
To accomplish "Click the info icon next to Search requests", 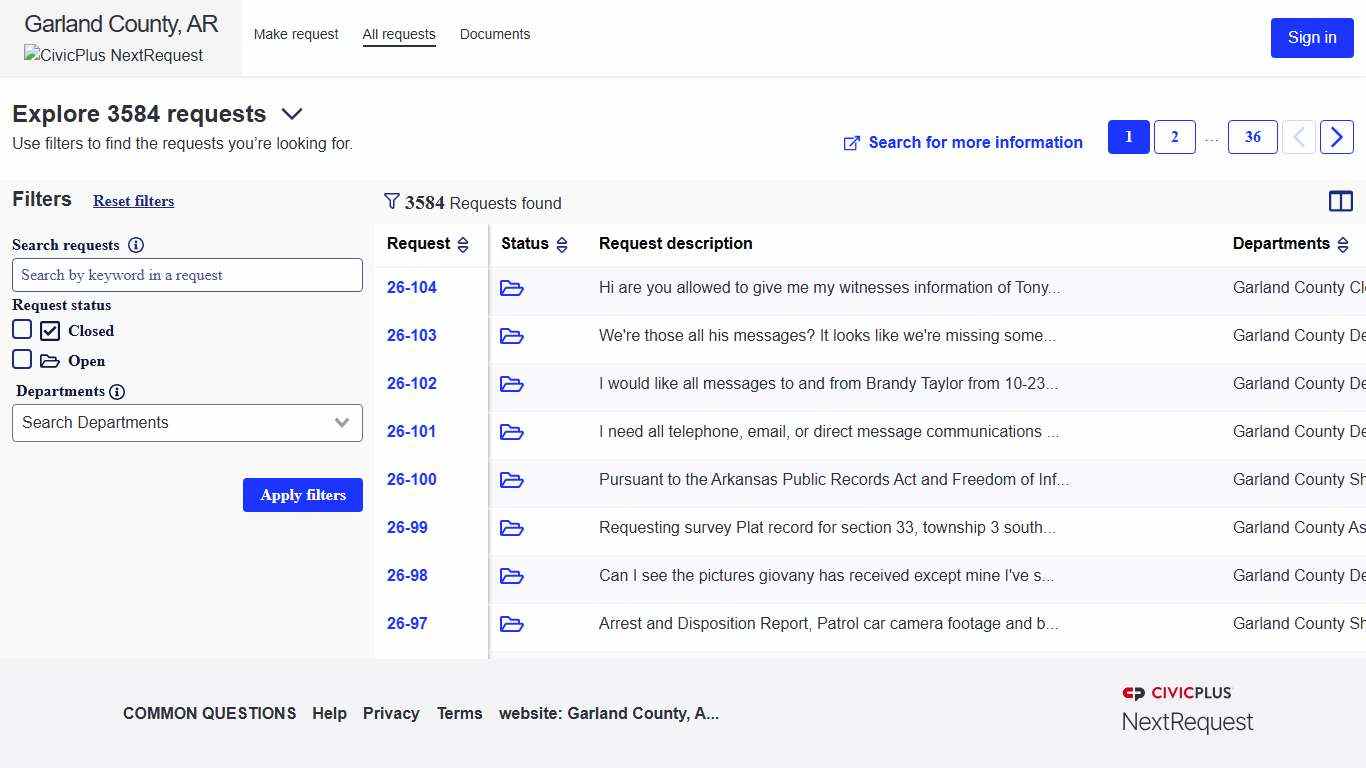I will click(136, 245).
